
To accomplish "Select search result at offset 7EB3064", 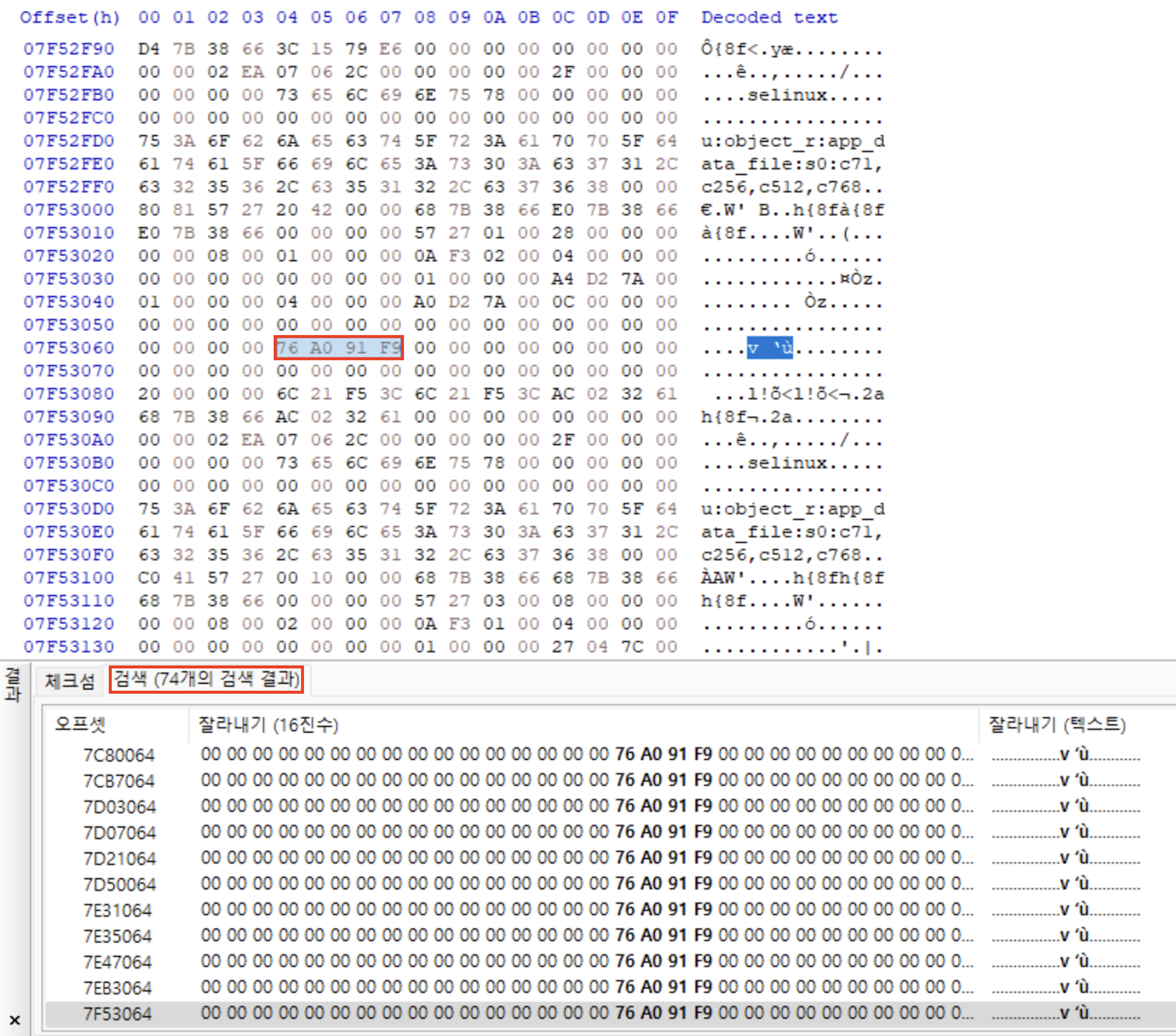I will pyautogui.click(x=118, y=988).
